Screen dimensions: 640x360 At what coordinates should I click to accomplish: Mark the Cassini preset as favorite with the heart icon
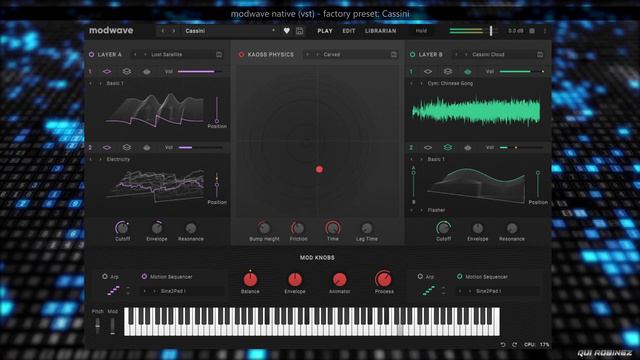[287, 31]
